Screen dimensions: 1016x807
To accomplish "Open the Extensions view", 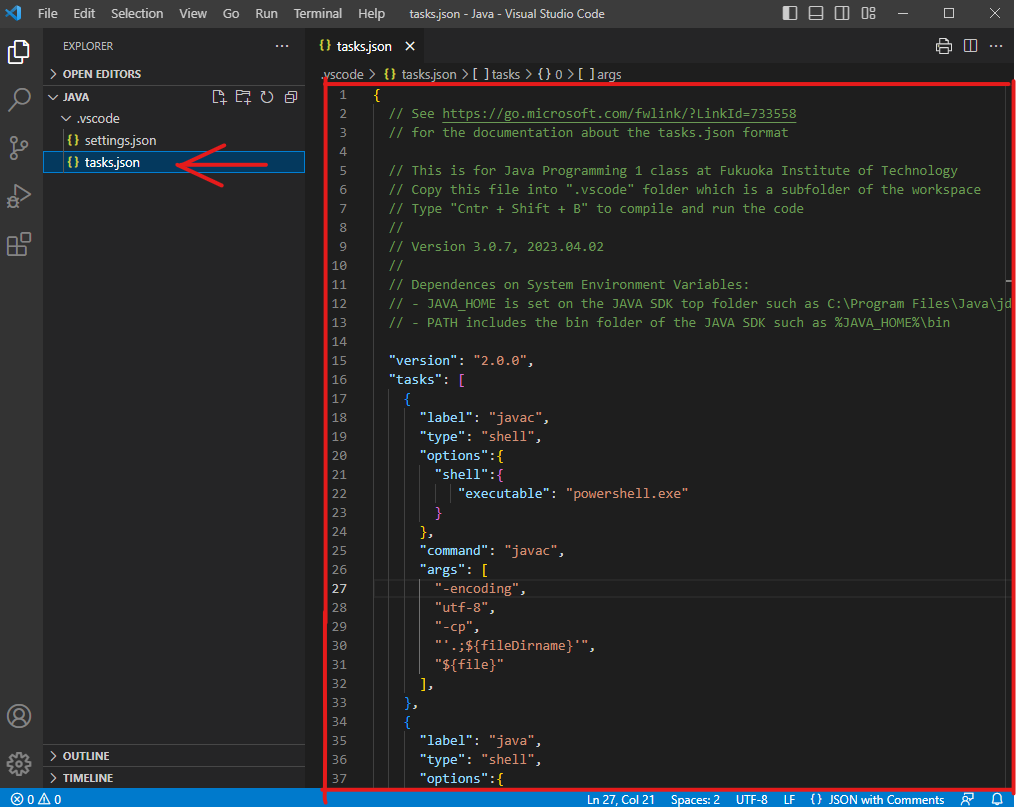I will pos(19,244).
